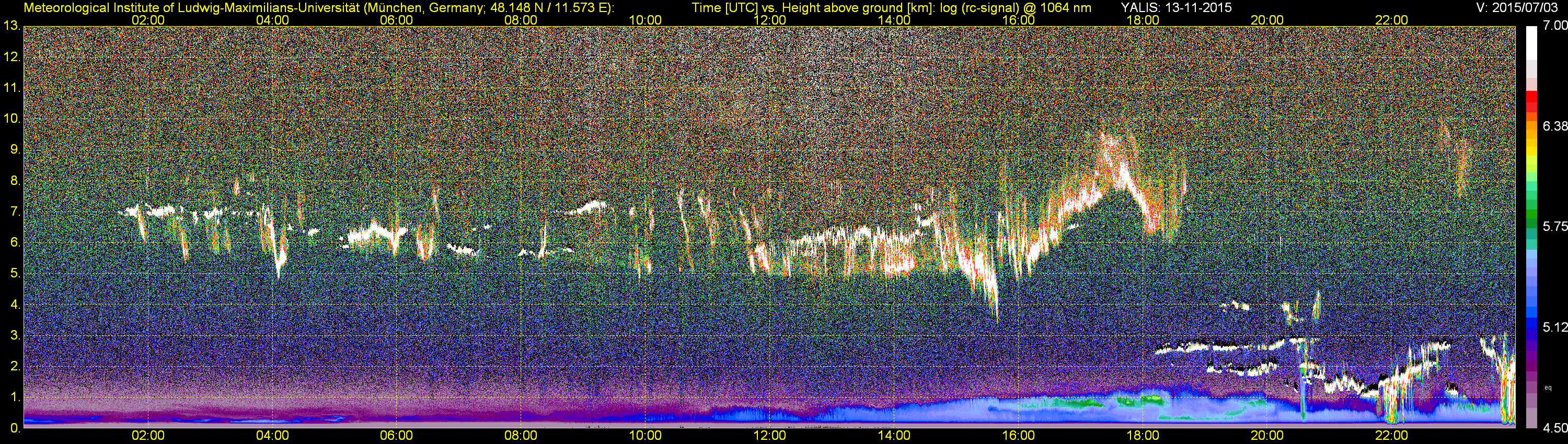Click the 16:00 label on the top time axis
The image size is (1568, 444).
pos(1018,20)
